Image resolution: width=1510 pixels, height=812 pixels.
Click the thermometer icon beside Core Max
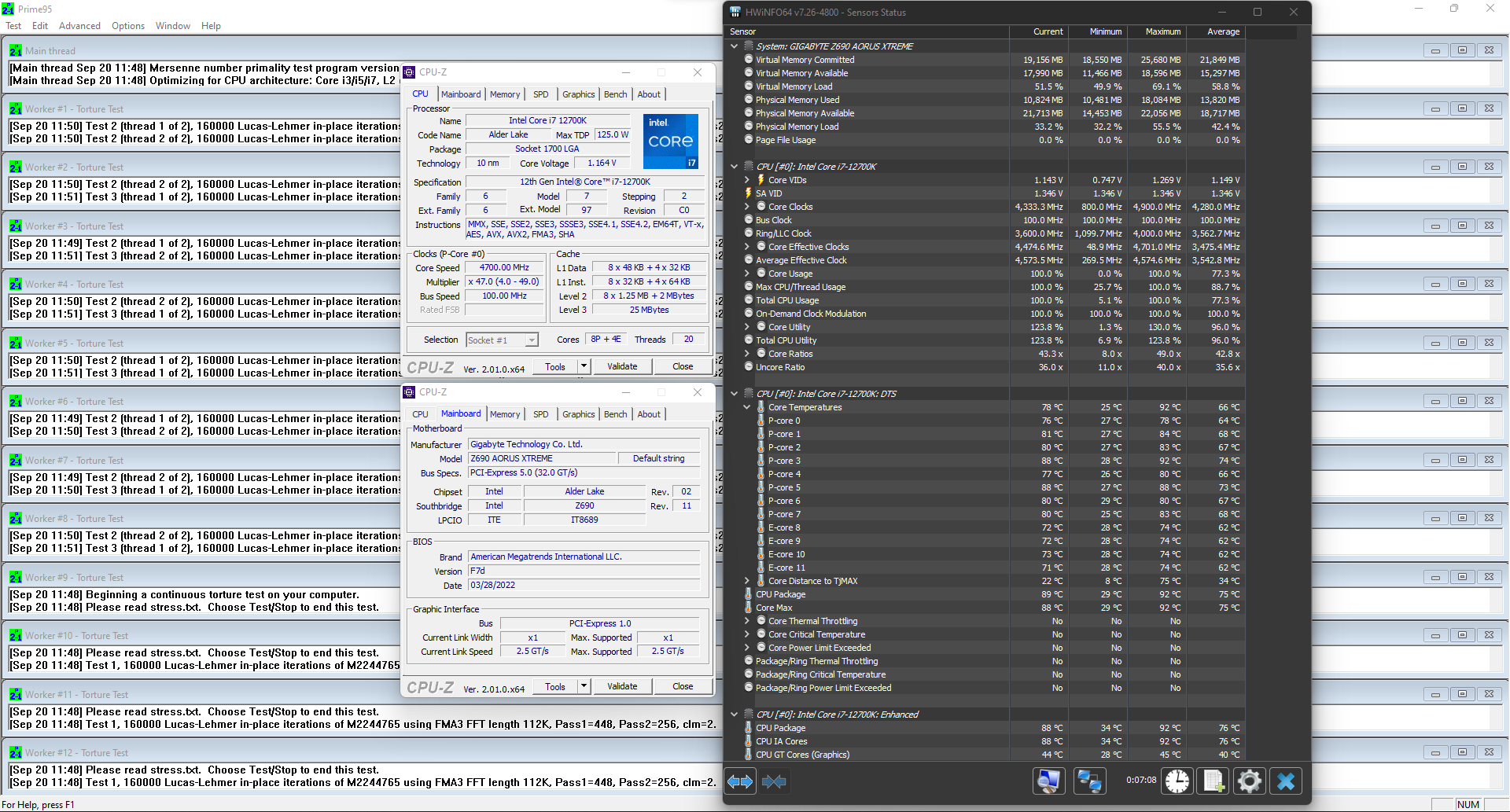749,607
